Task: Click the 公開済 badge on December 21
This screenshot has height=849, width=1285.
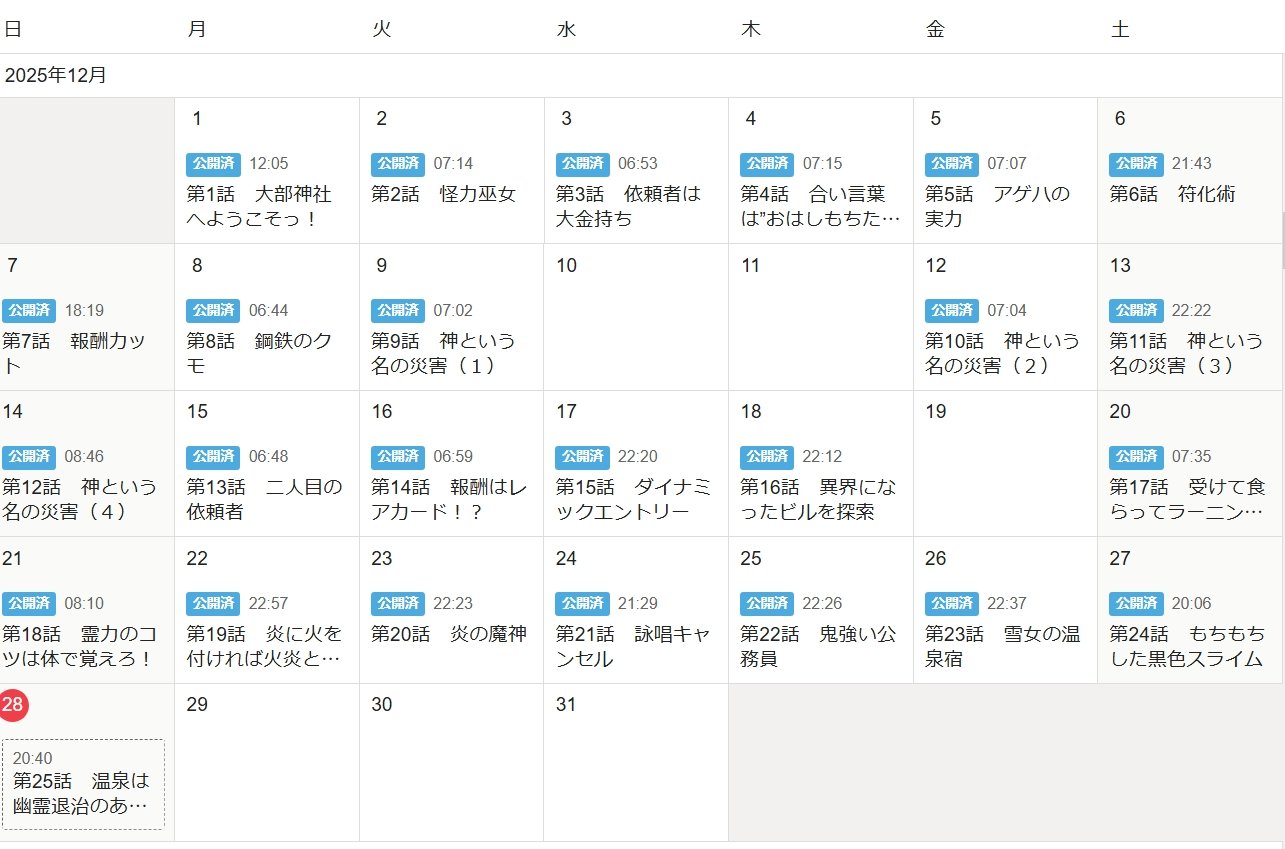Action: coord(29,604)
